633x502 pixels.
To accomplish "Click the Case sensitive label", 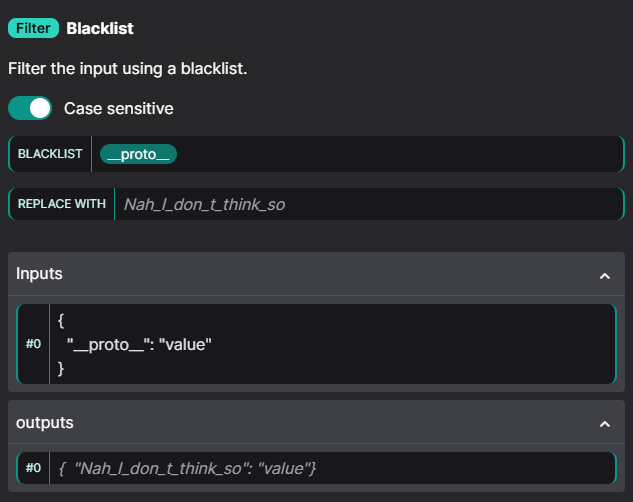I will coord(119,109).
